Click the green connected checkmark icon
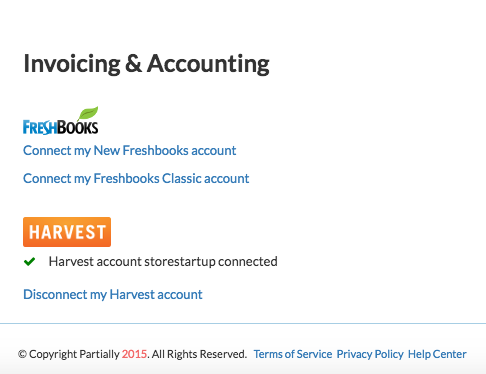Viewport: 486px width, 374px height. click(29, 262)
